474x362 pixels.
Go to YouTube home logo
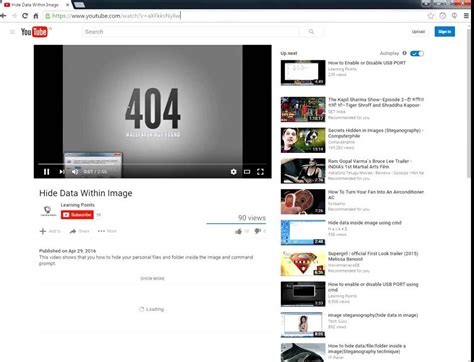tap(34, 32)
